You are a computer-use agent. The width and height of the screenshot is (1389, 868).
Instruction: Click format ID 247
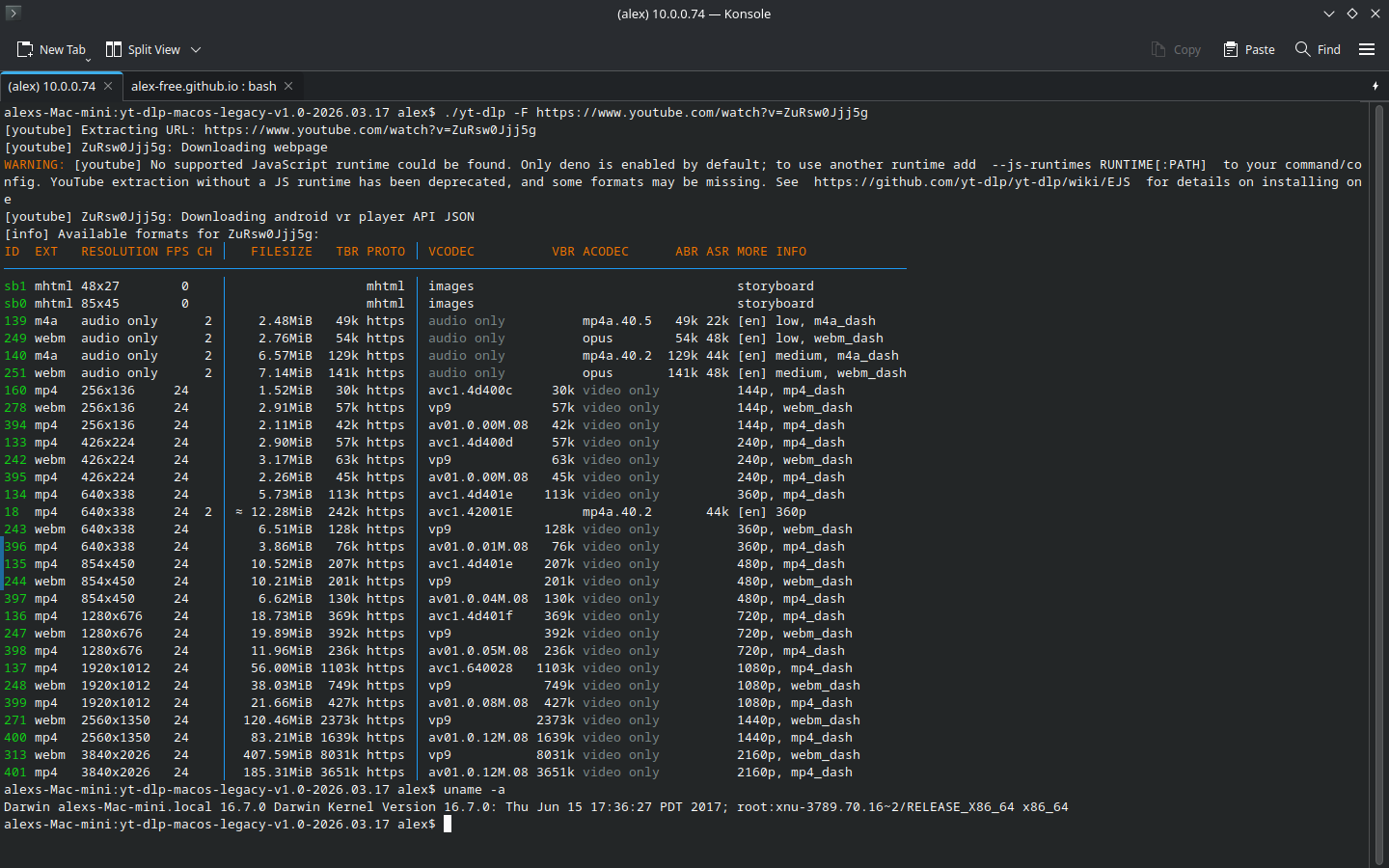(15, 634)
